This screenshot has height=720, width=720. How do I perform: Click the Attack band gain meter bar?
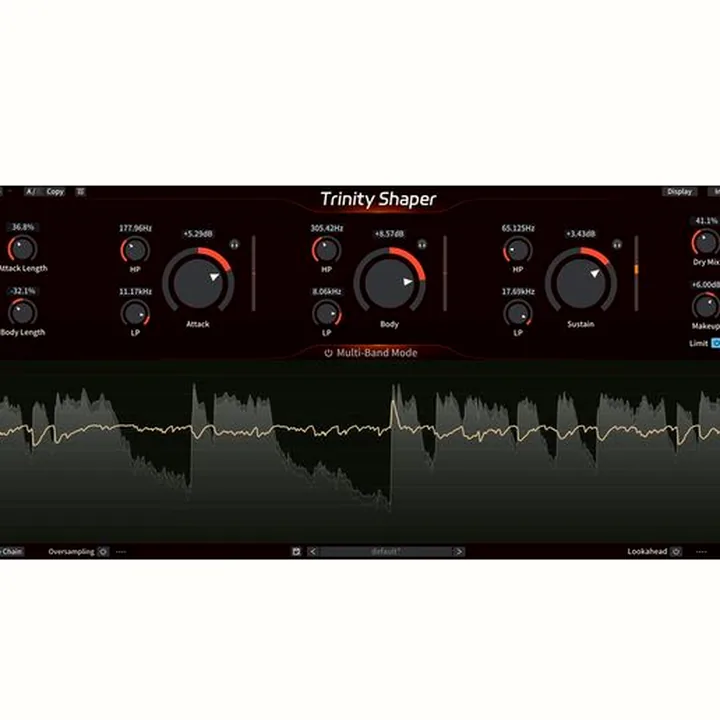[253, 274]
